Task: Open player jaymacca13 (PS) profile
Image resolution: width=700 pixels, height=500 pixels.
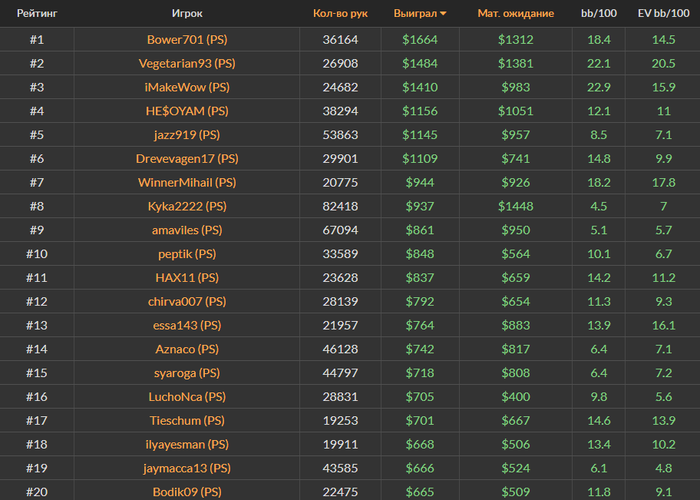Action: 187,468
